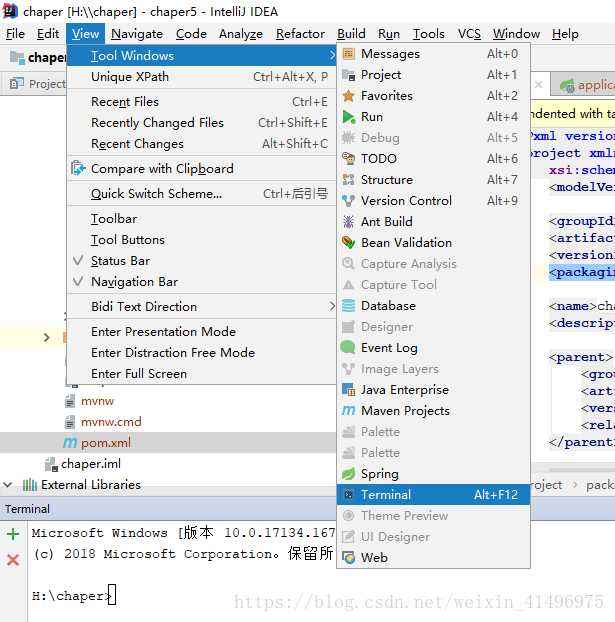Click the UI Designer entry
This screenshot has width=615, height=622.
(x=433, y=537)
